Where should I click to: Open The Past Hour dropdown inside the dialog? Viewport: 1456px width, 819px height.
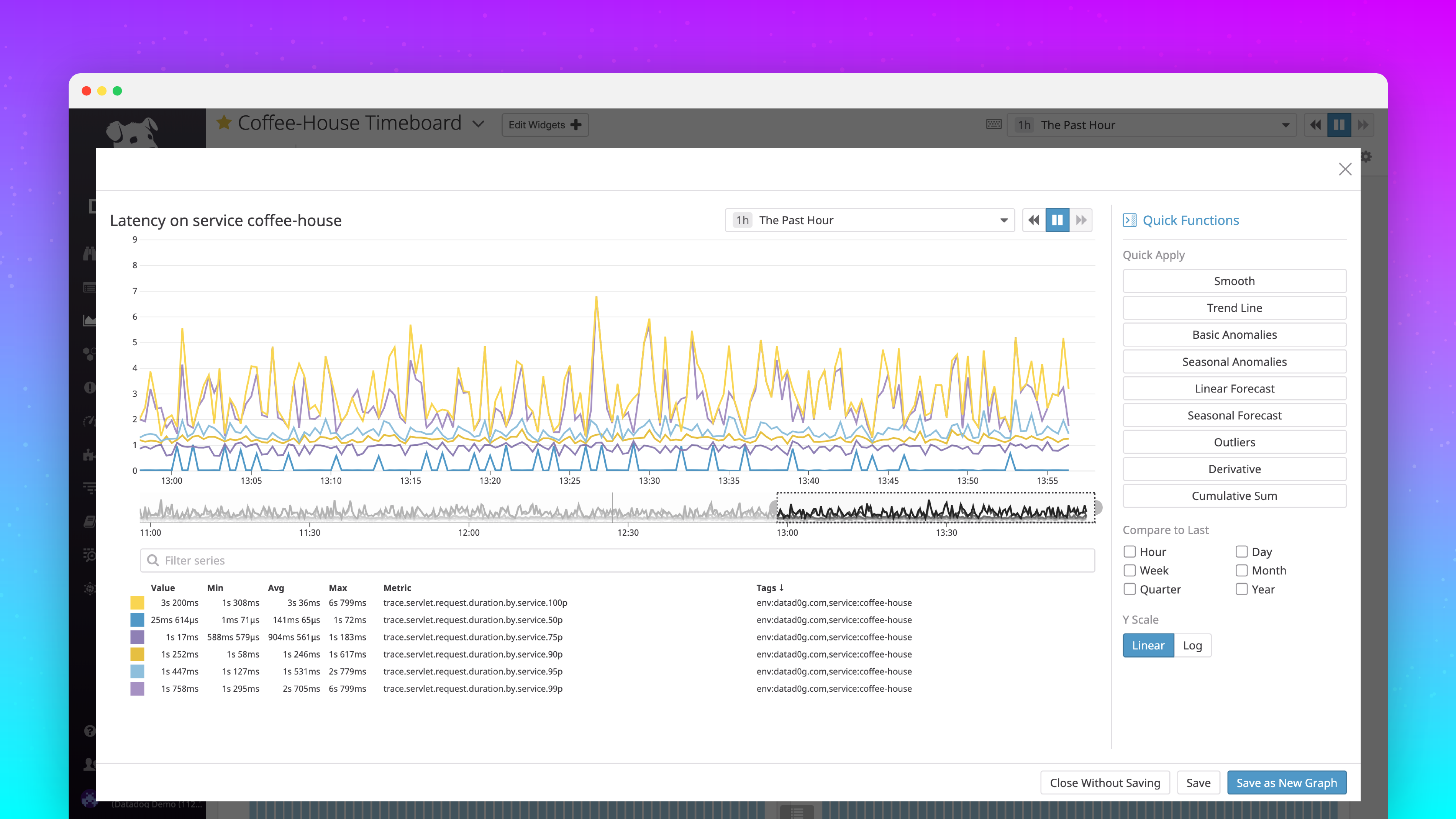coord(871,220)
